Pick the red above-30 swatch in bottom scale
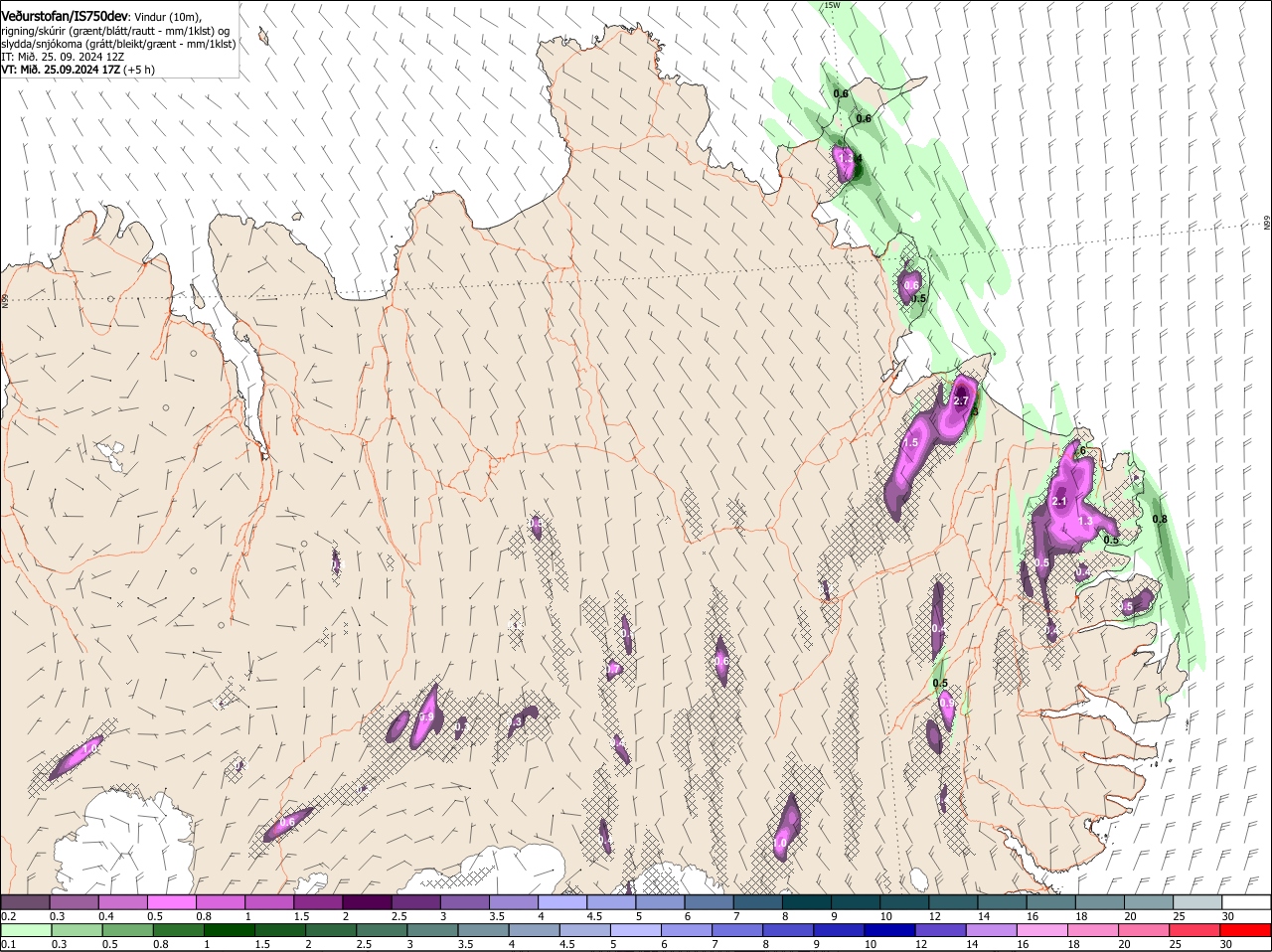The height and width of the screenshot is (952, 1272). [x=1247, y=929]
